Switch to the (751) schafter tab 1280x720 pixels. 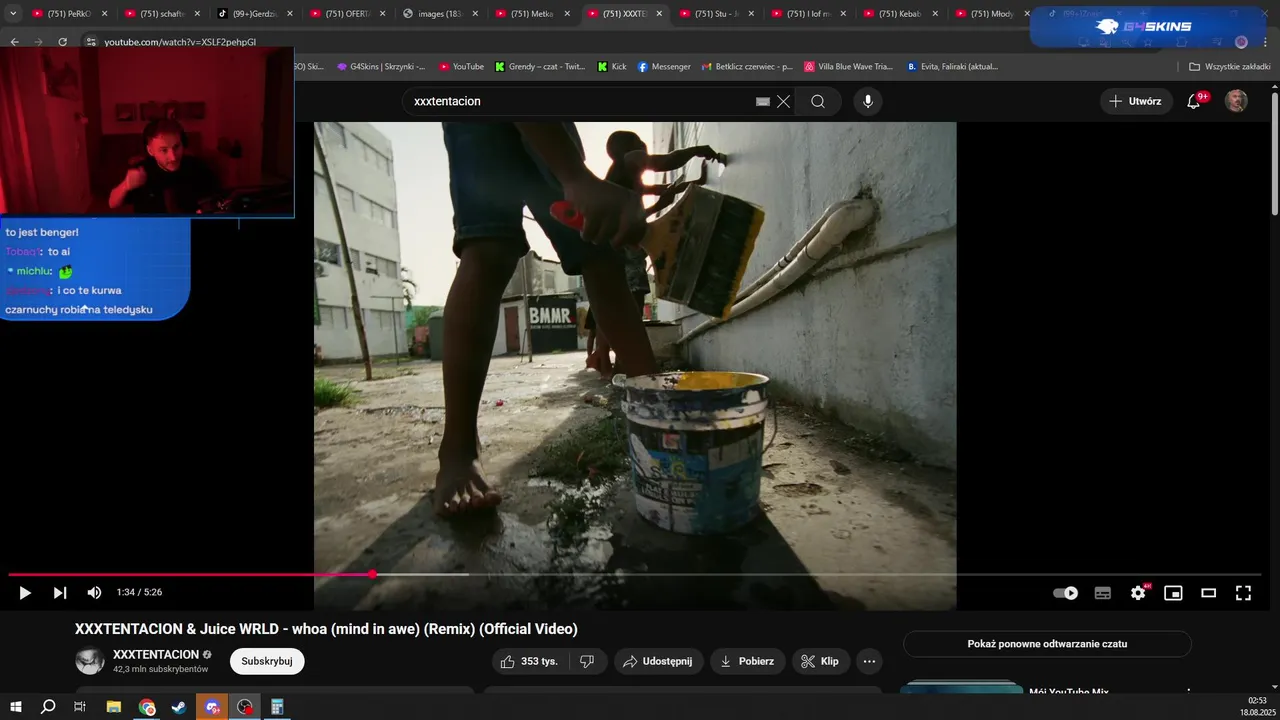point(162,14)
